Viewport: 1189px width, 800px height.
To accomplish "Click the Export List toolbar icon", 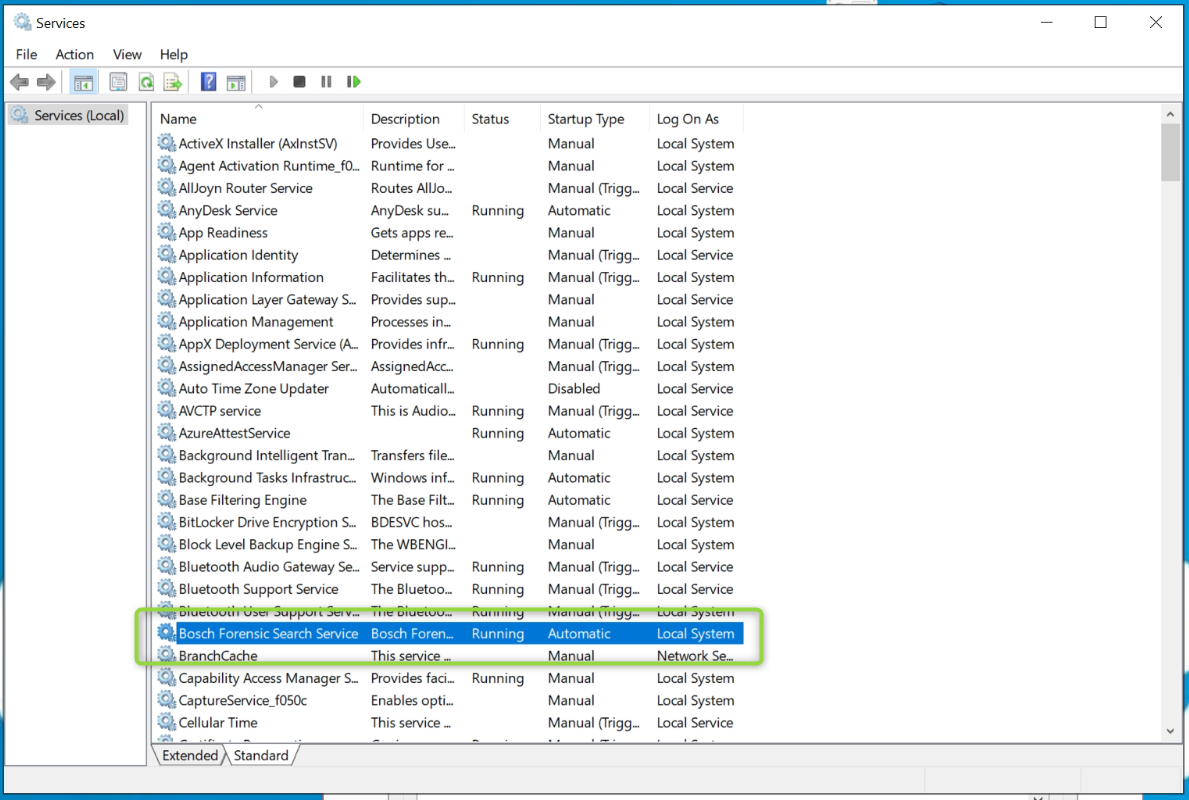I will [x=173, y=82].
